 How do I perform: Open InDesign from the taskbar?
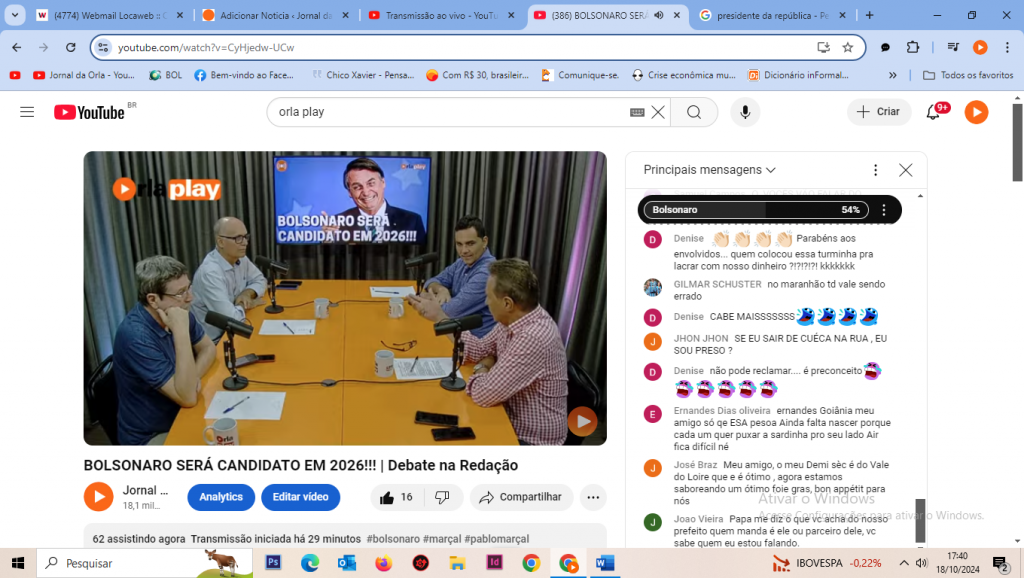(x=494, y=563)
